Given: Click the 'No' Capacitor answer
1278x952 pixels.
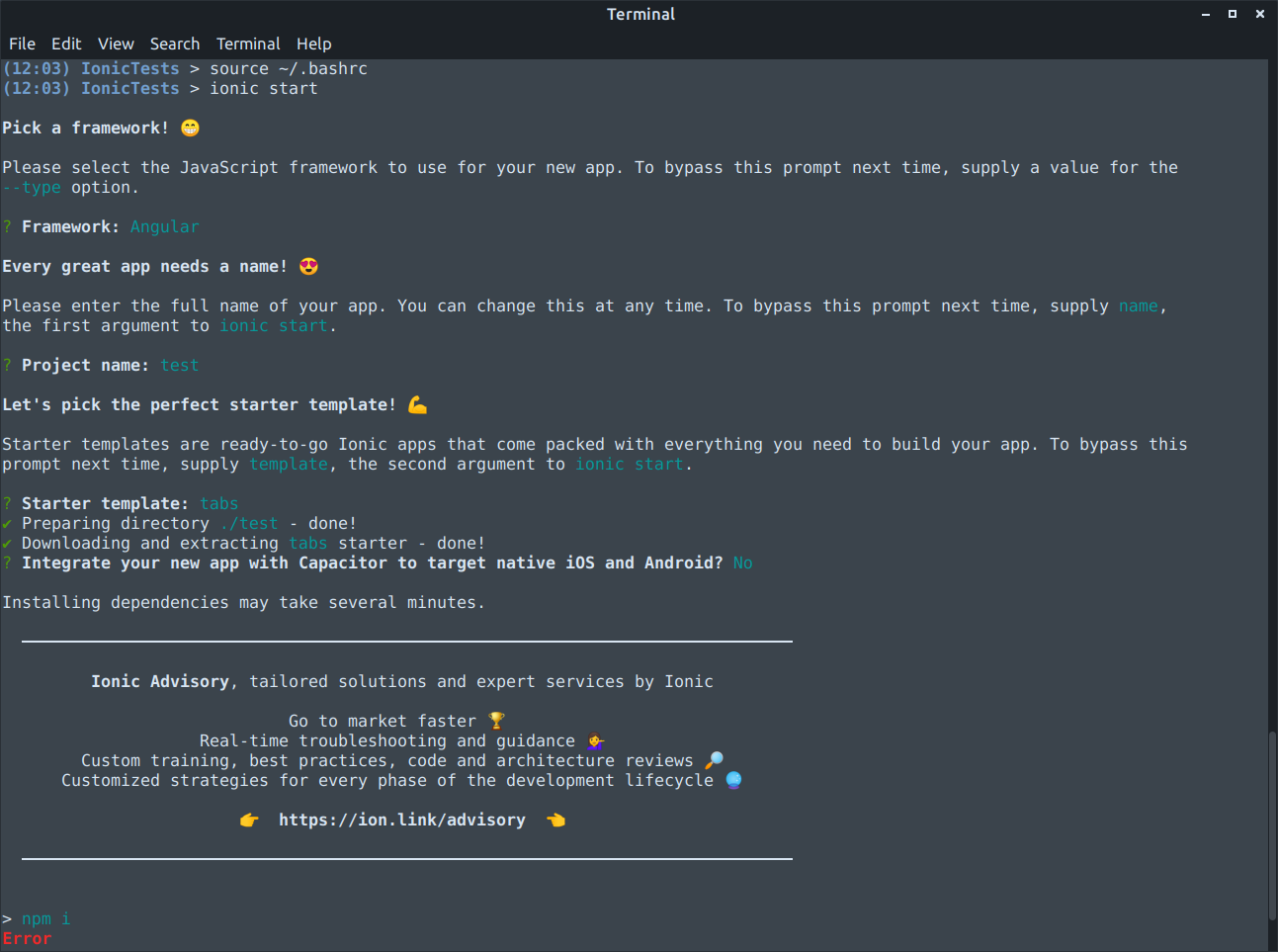Looking at the screenshot, I should pos(743,563).
